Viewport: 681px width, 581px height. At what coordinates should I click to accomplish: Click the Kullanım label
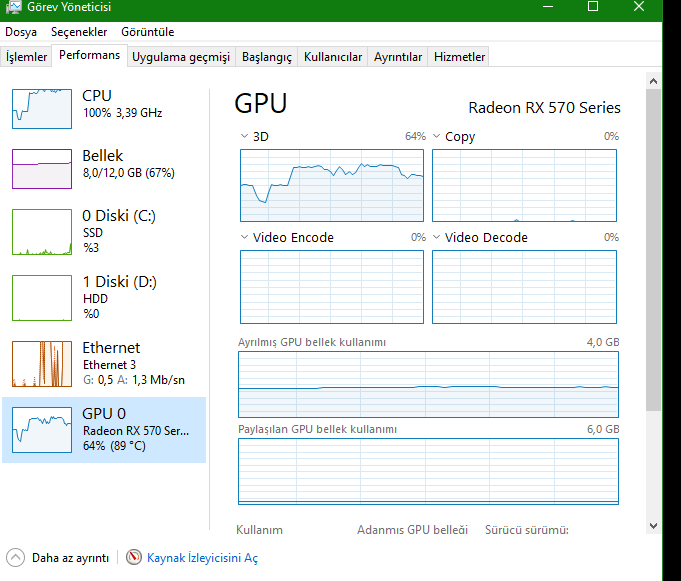[x=259, y=530]
